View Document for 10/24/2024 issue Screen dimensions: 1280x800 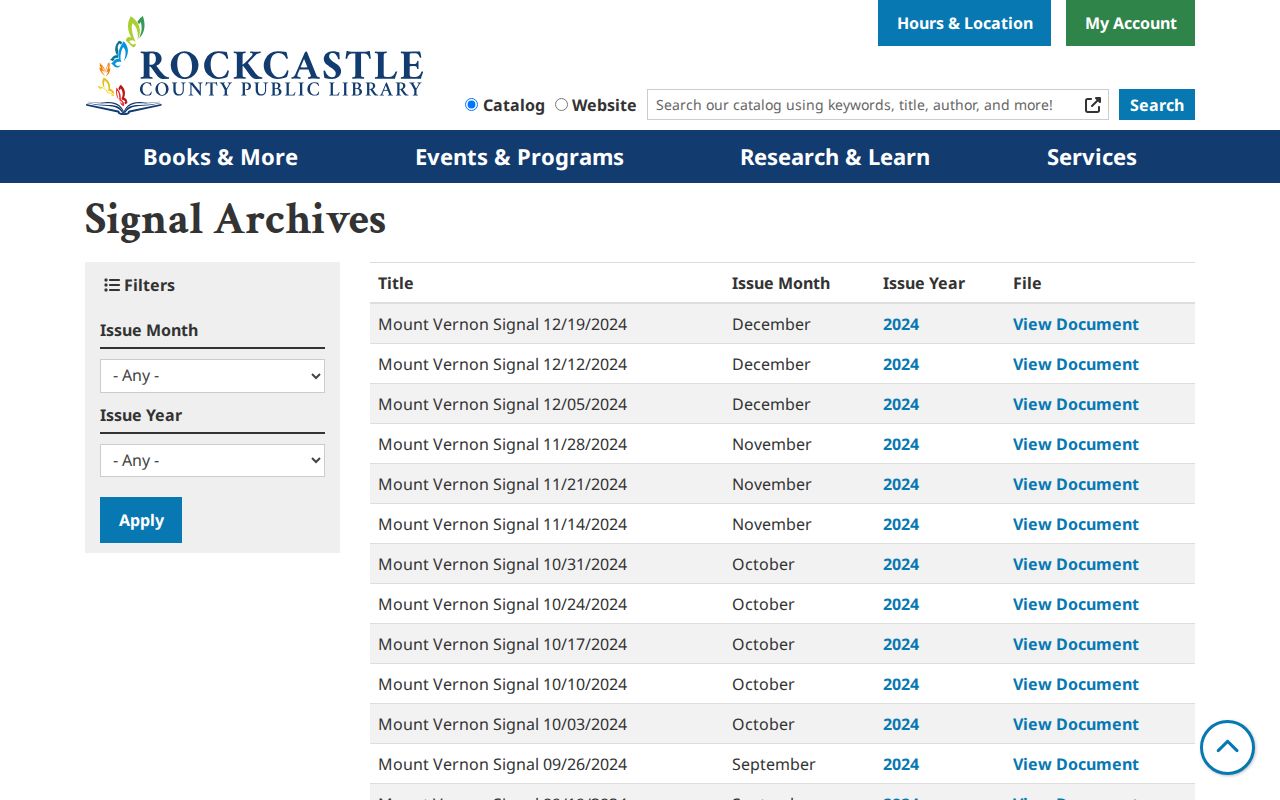(x=1076, y=604)
